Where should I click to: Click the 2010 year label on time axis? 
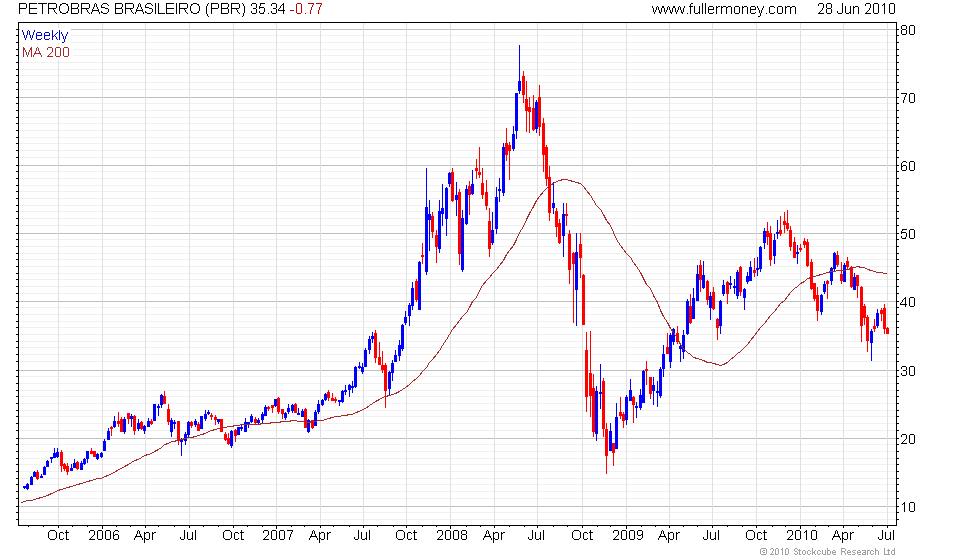coord(802,536)
